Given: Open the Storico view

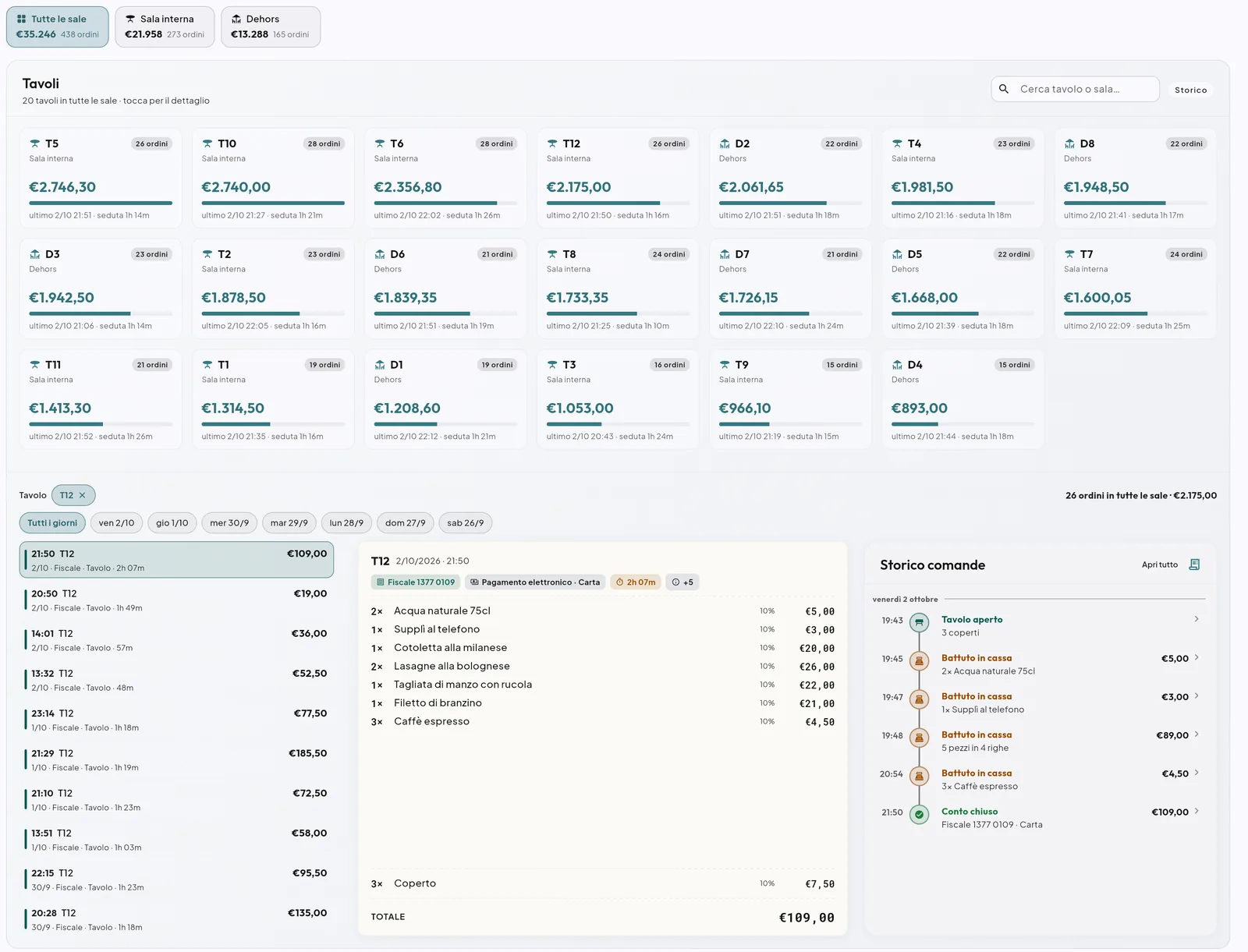Looking at the screenshot, I should coord(1190,90).
